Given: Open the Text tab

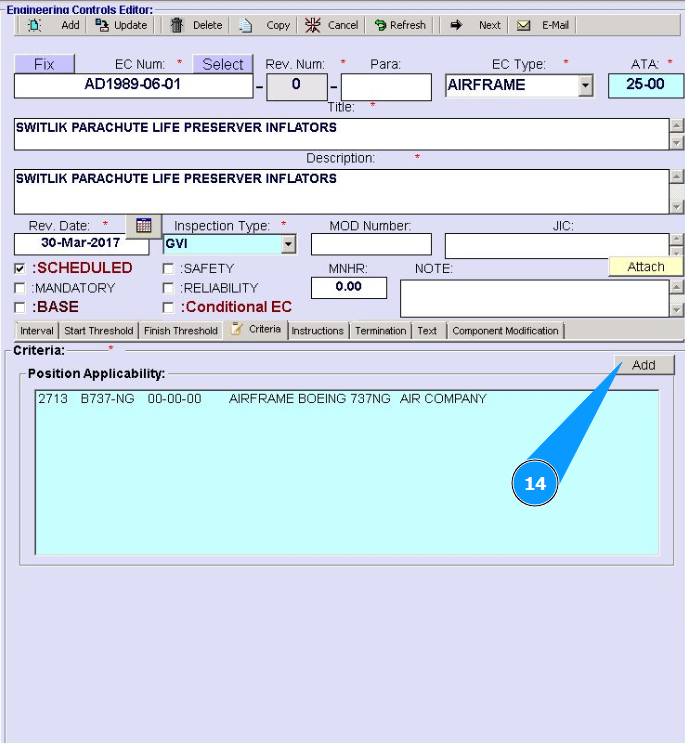Looking at the screenshot, I should pyautogui.click(x=427, y=331).
